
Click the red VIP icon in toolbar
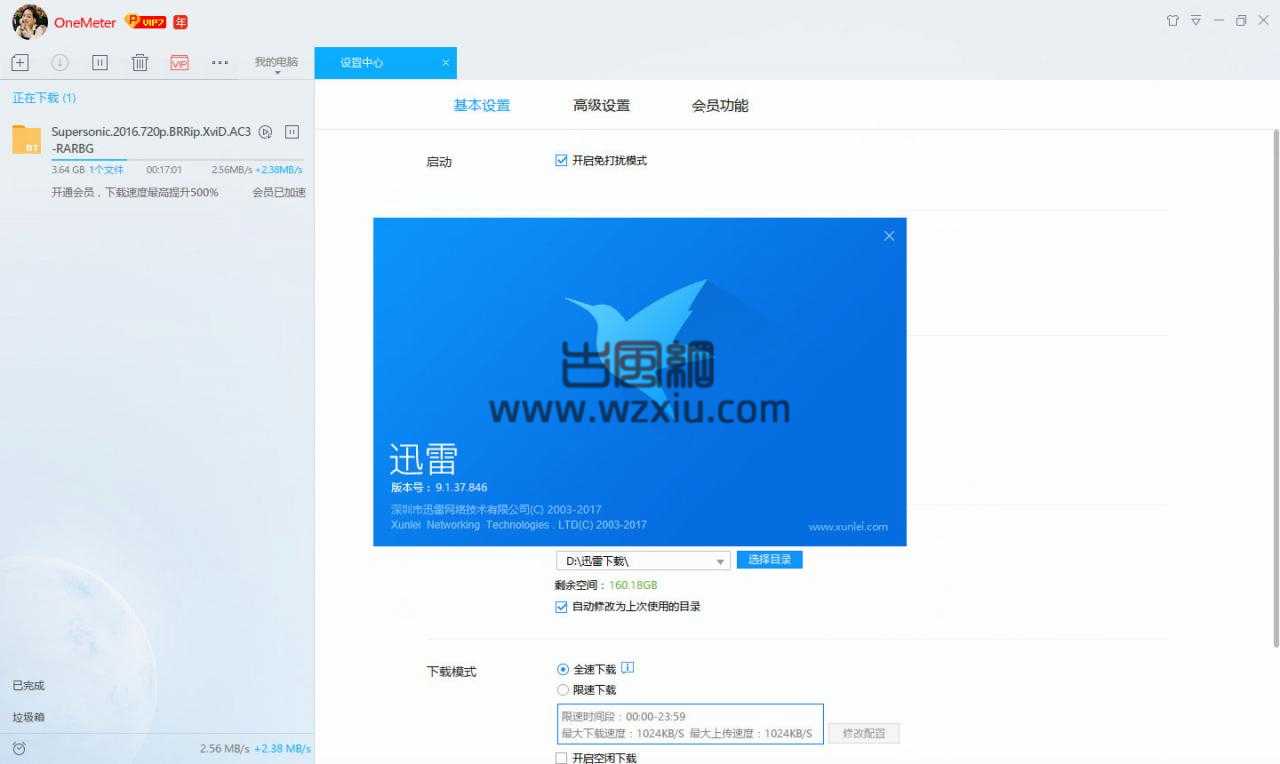[x=179, y=62]
